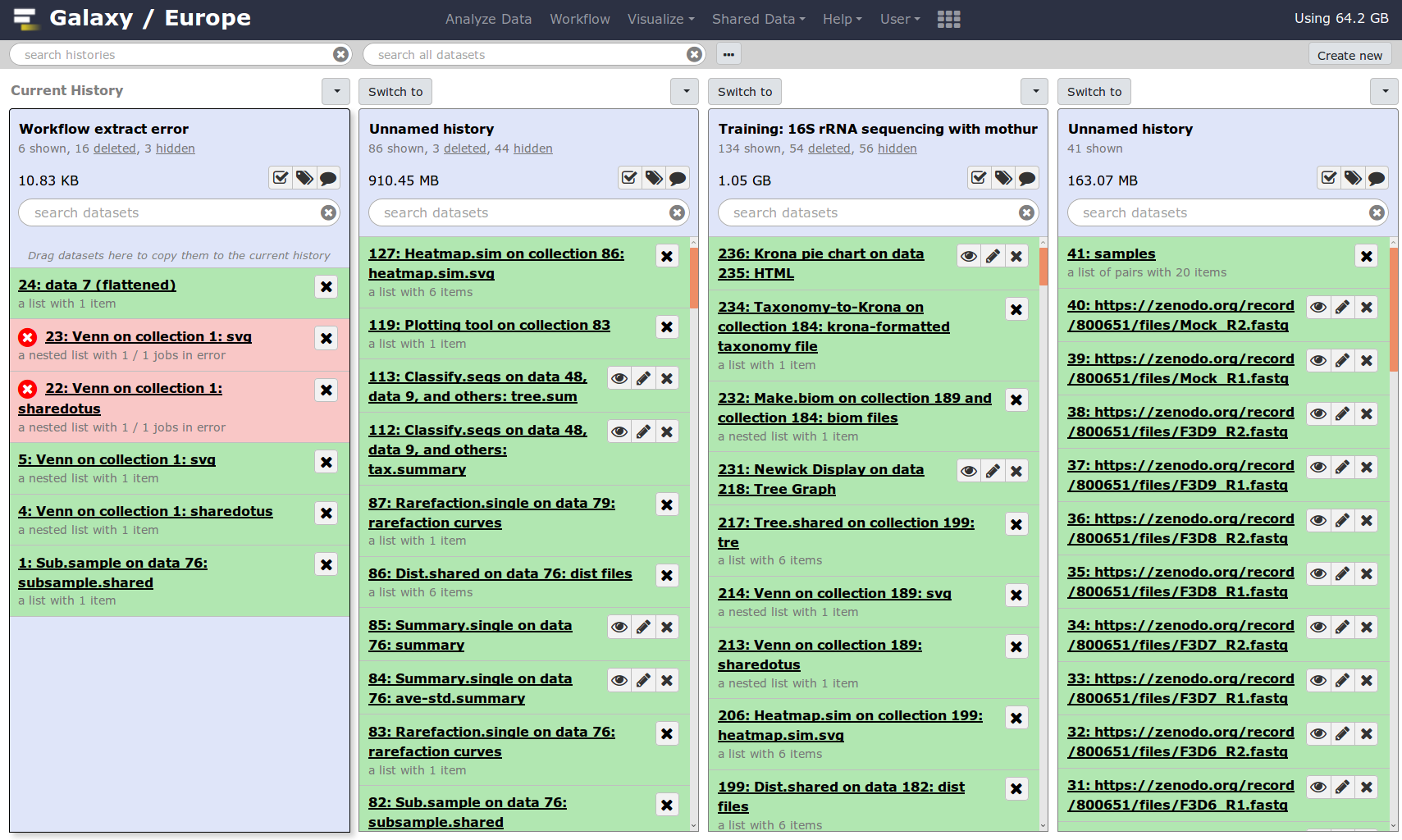Open annotation for the 910.45 MB Unnamed history

click(678, 178)
